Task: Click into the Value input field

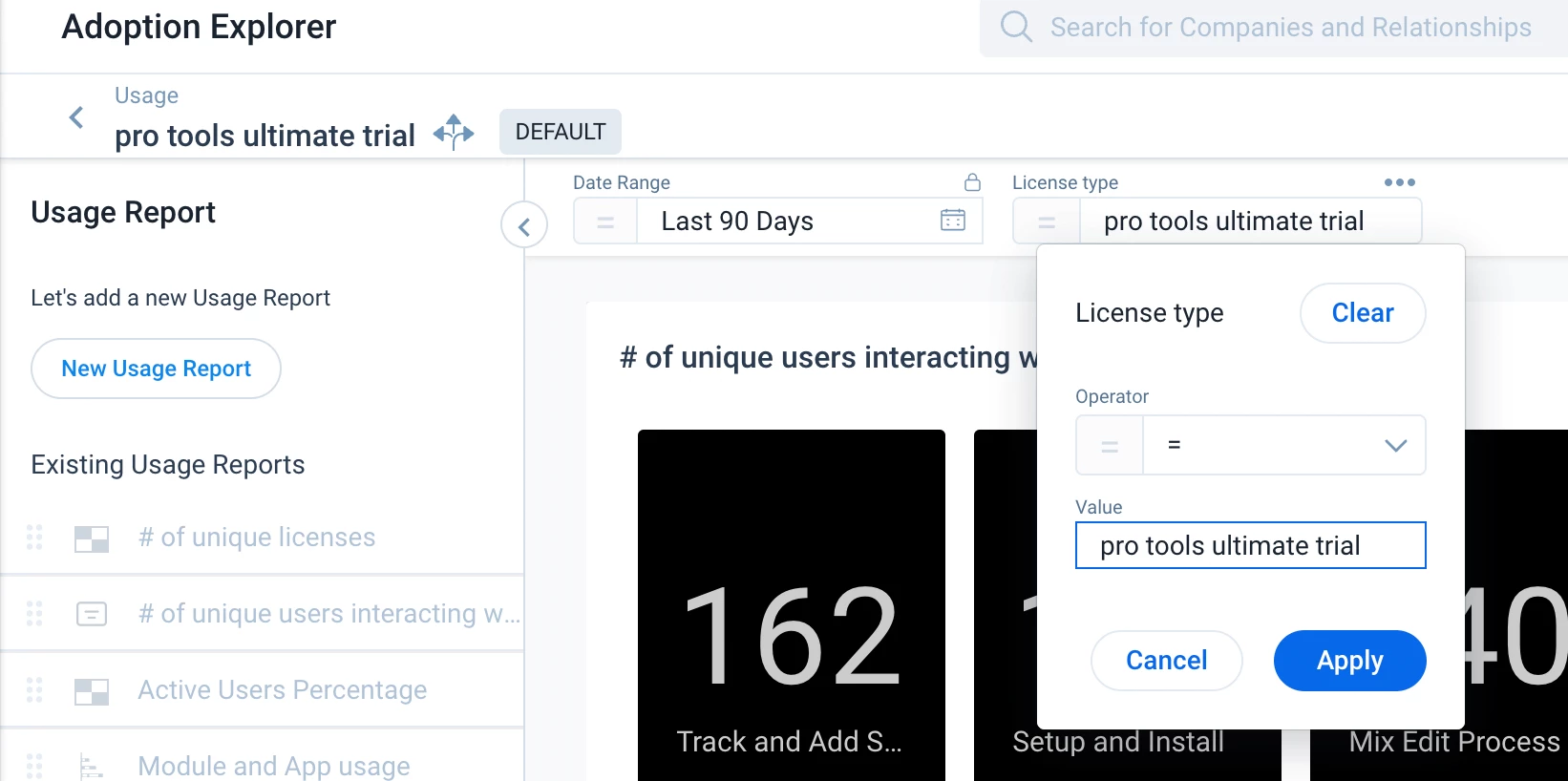Action: coord(1251,545)
